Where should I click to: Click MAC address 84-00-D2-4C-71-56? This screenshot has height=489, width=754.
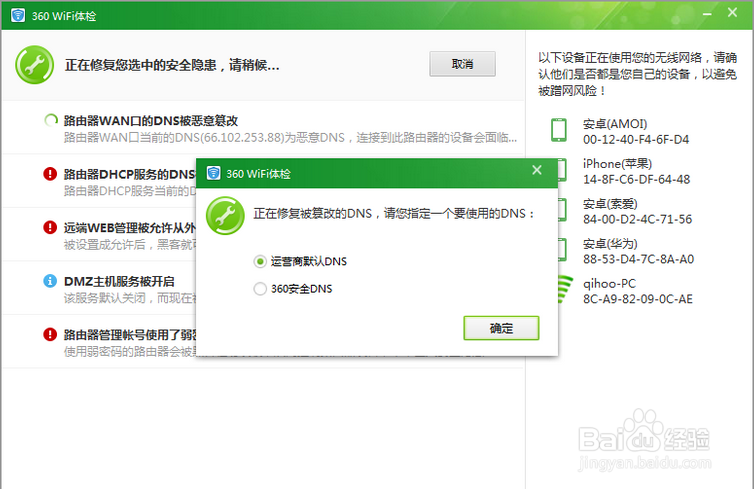(x=637, y=219)
